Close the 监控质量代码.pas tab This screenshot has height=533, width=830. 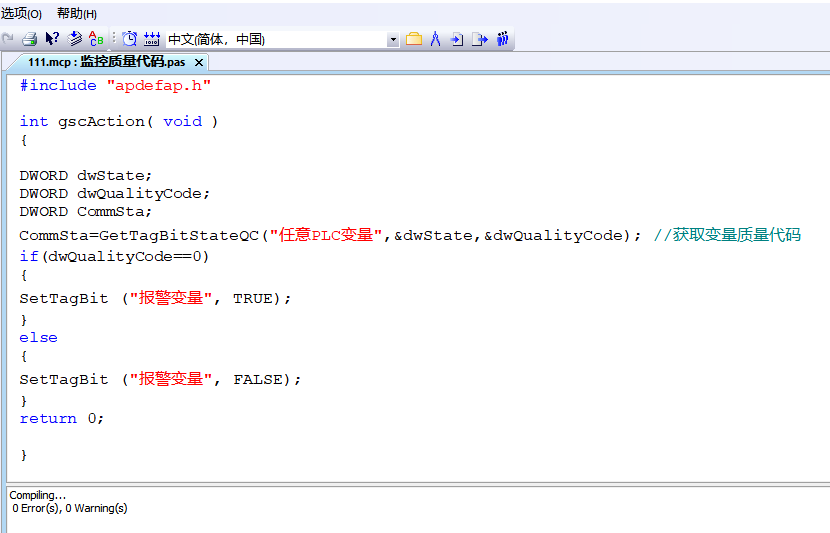pos(199,62)
